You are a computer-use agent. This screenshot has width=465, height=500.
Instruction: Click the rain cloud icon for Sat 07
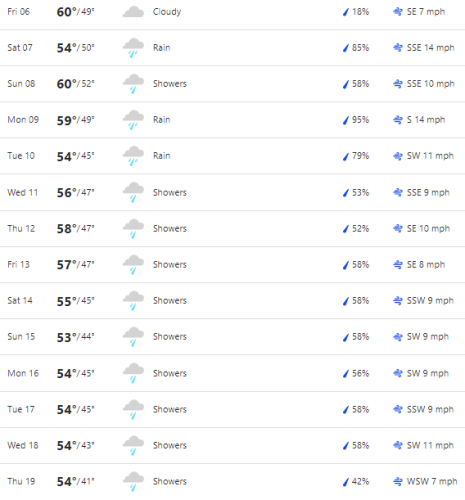[x=133, y=48]
